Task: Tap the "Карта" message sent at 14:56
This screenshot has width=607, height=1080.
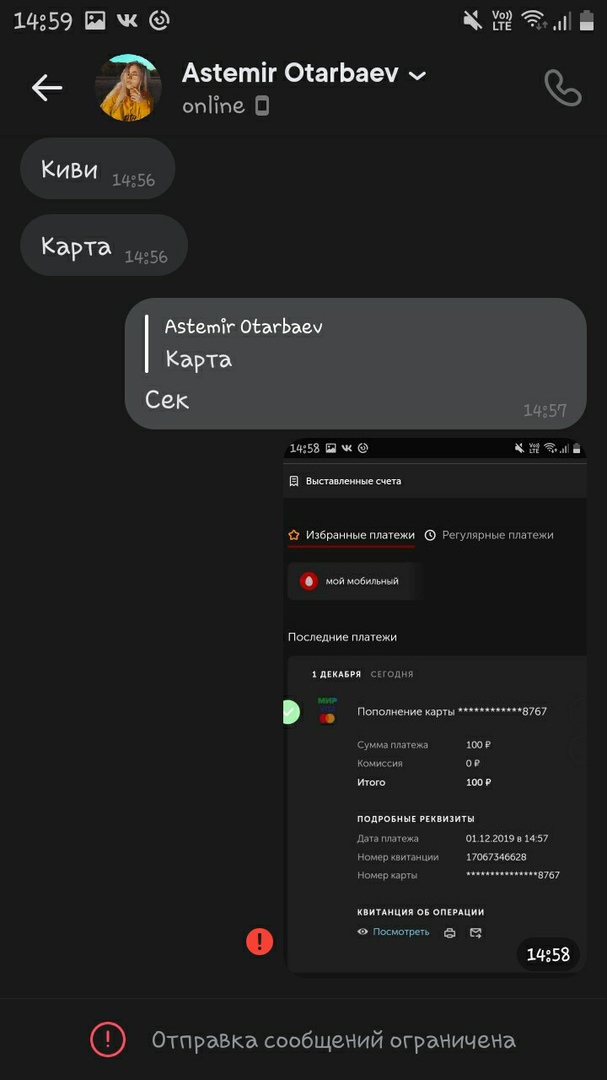Action: click(103, 246)
